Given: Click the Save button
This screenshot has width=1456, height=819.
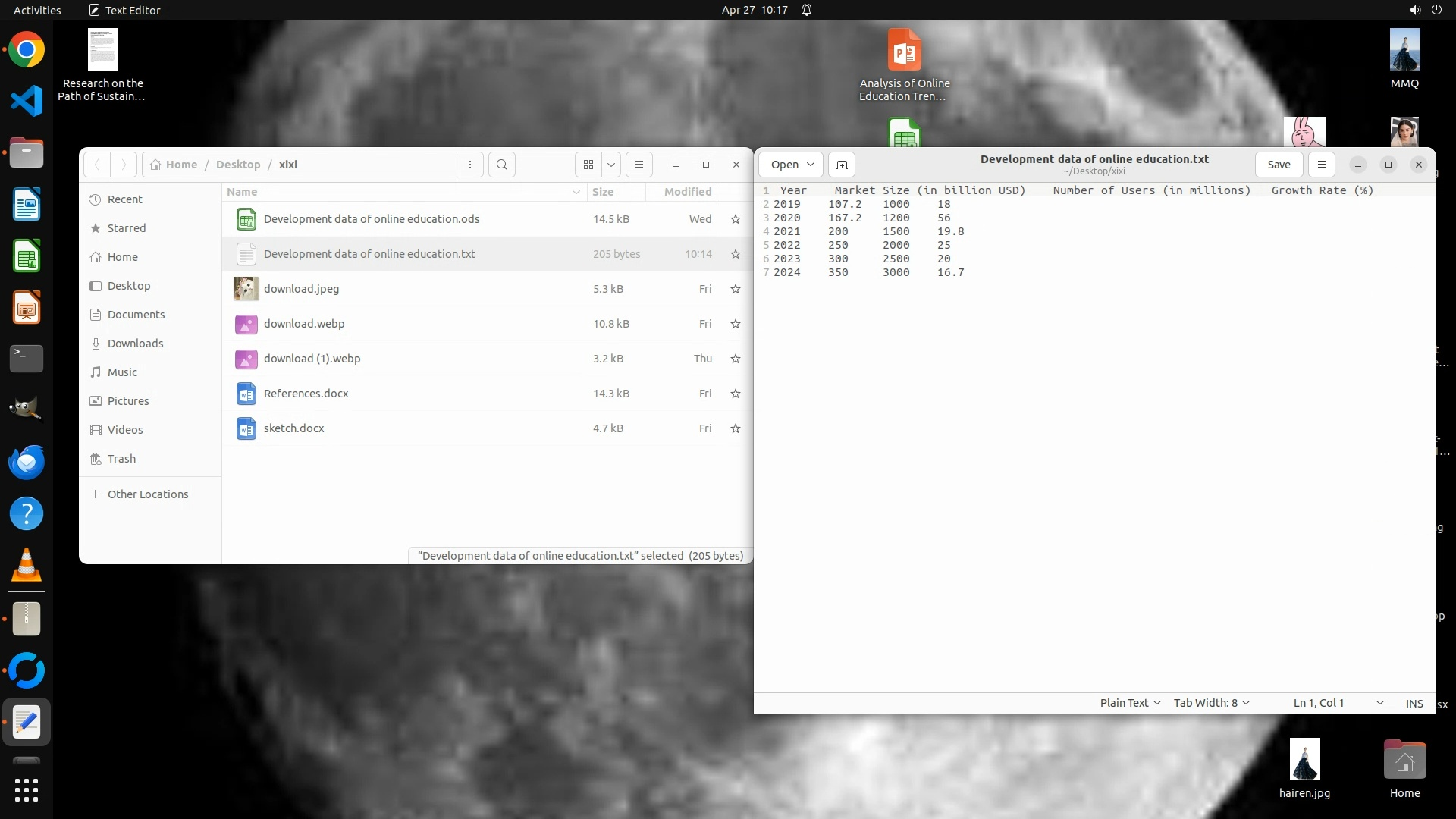Looking at the screenshot, I should click(x=1279, y=165).
